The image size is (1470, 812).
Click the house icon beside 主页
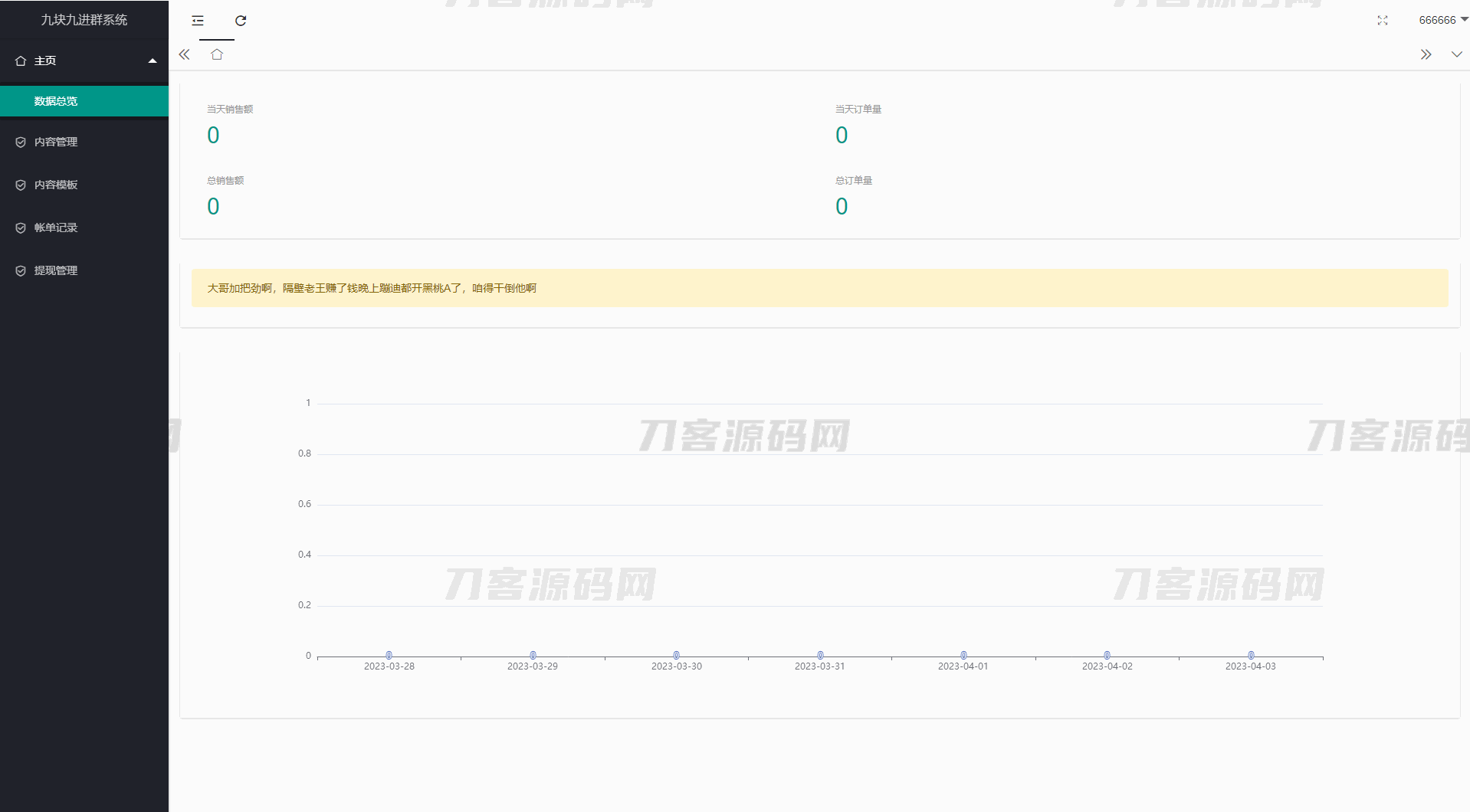[21, 61]
